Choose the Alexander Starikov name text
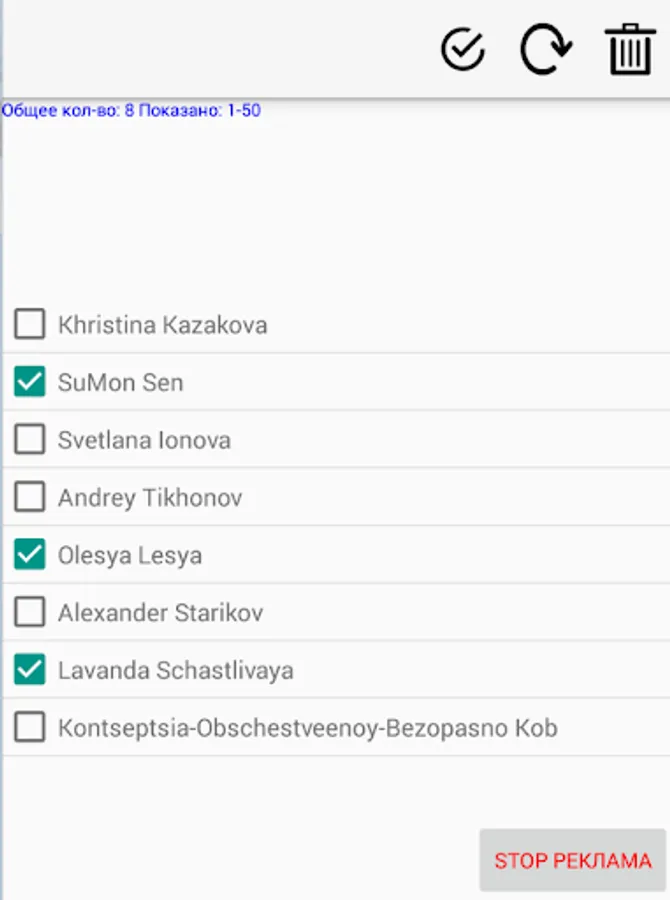The height and width of the screenshot is (900, 670). [160, 613]
